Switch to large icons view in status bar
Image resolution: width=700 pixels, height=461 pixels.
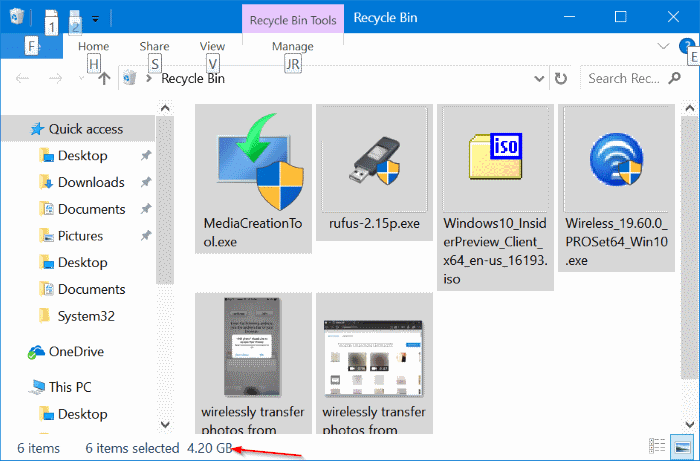click(x=682, y=446)
